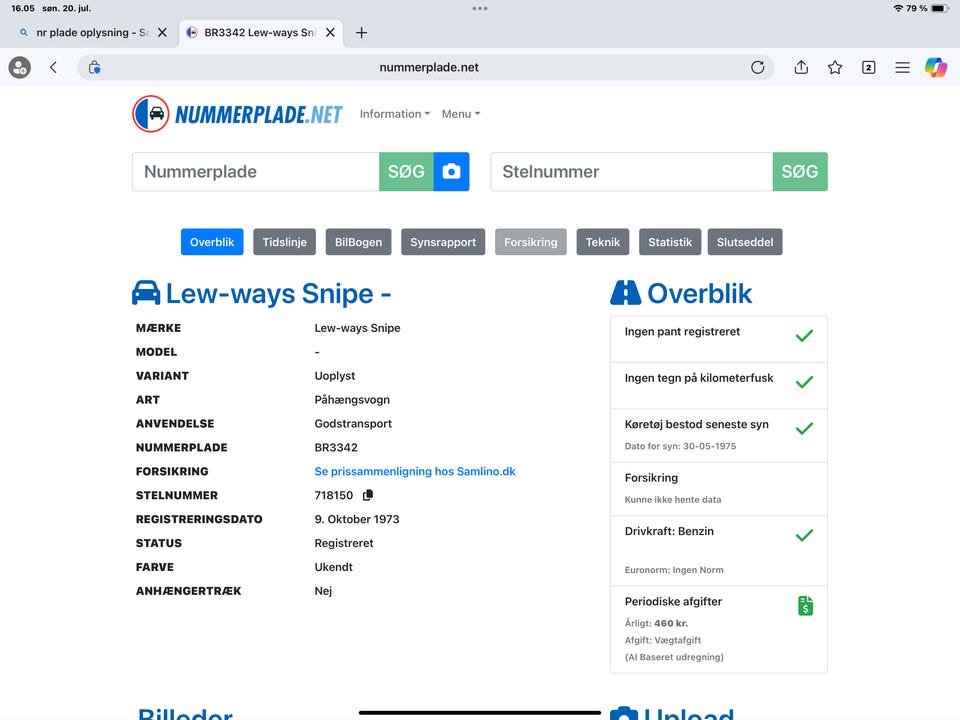Reload the nummerplade.net page
Screen dimensions: 960x720
(x=757, y=67)
